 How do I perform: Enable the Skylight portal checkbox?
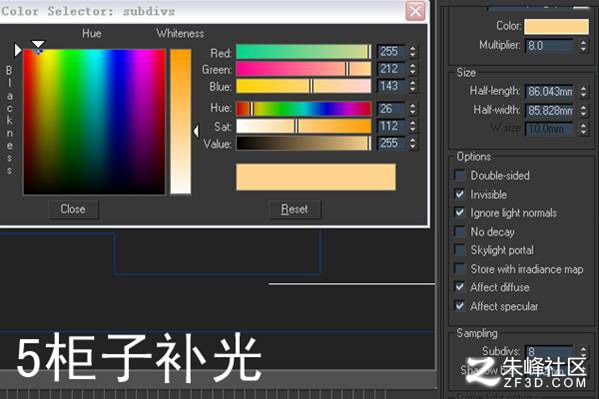[460, 250]
